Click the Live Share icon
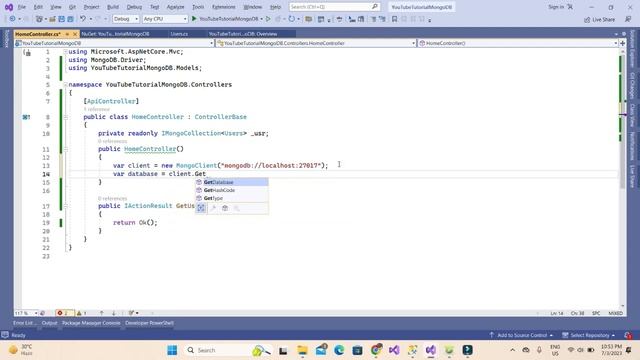This screenshot has height=360, width=640. [599, 19]
